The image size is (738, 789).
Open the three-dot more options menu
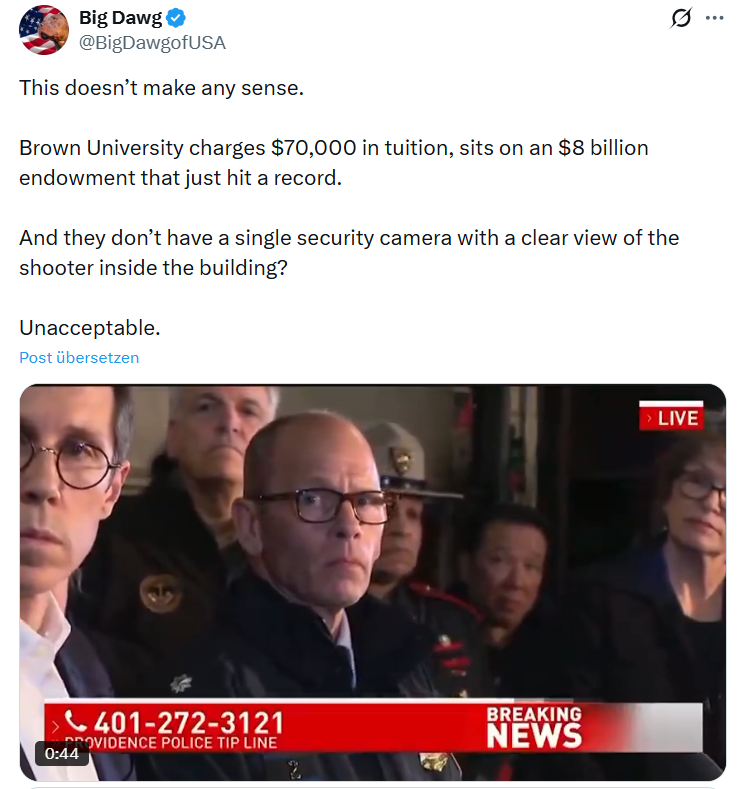click(x=714, y=18)
